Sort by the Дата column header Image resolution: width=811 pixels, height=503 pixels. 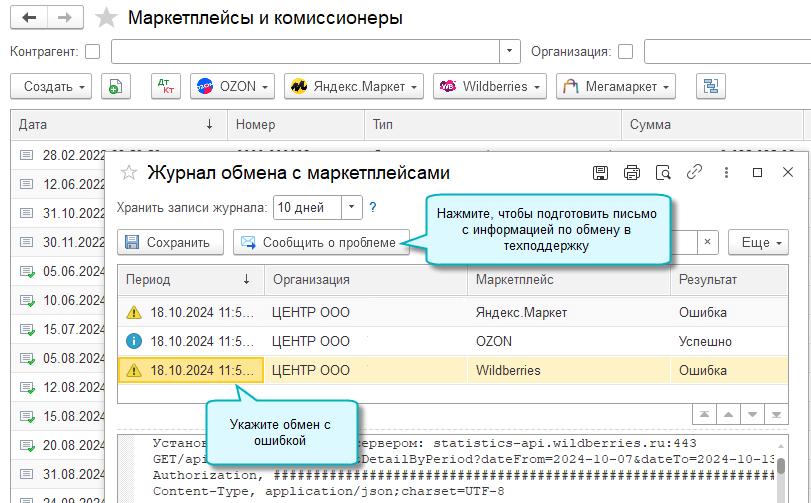119,125
